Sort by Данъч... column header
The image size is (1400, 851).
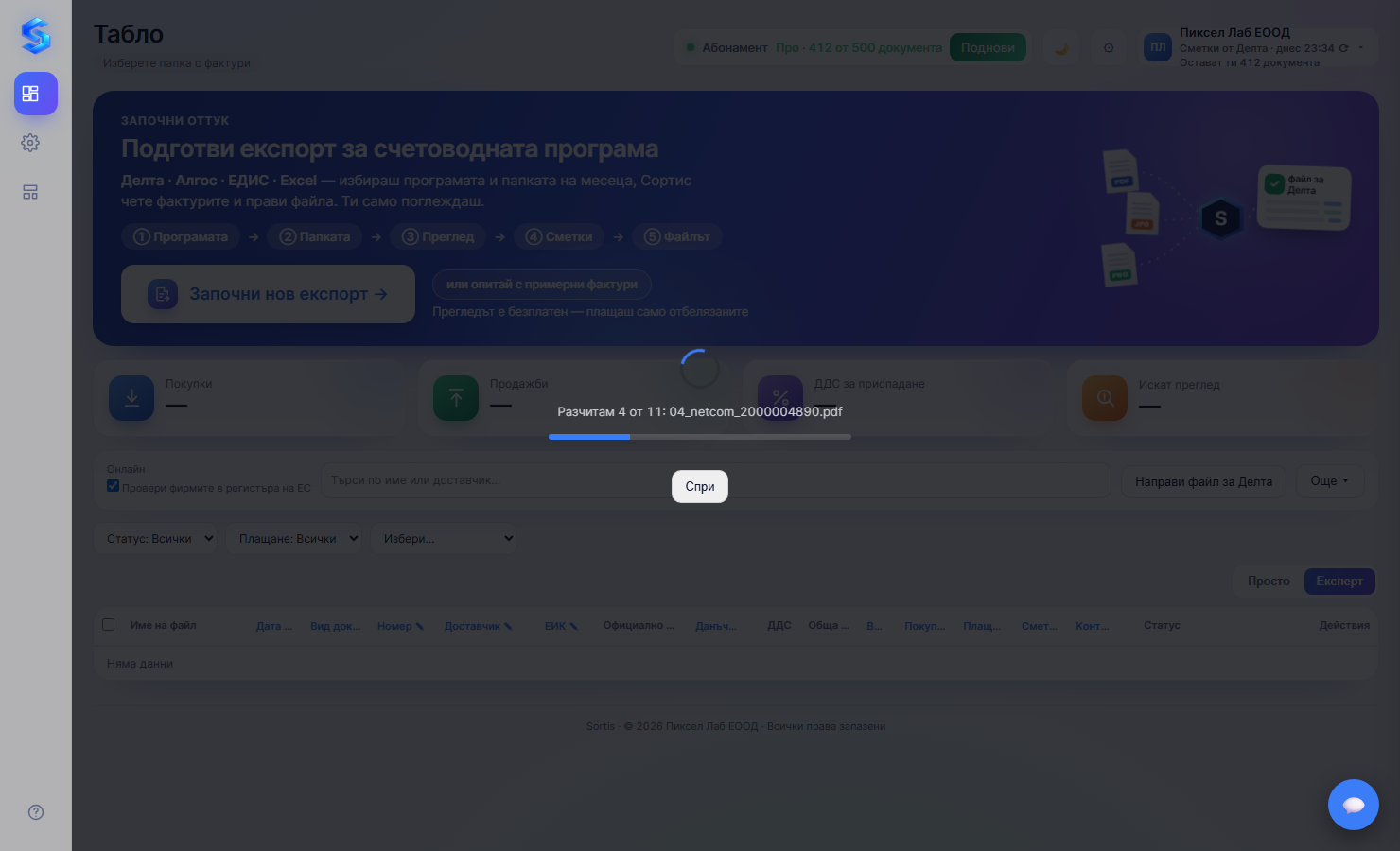point(715,626)
